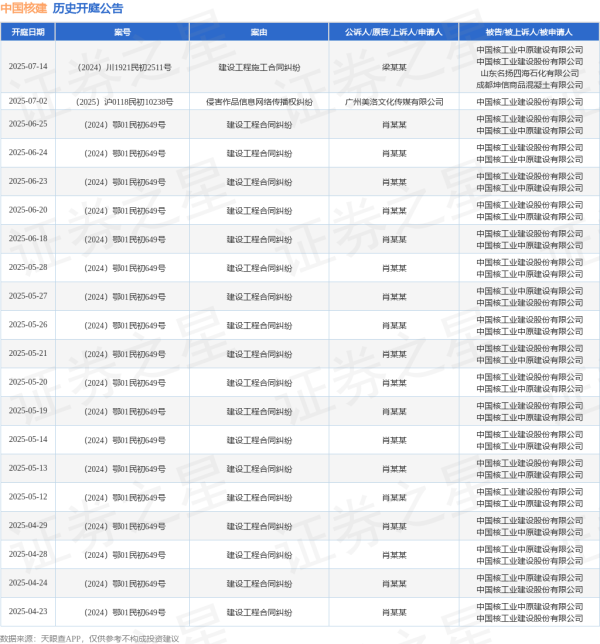Image resolution: width=600 pixels, height=644 pixels.
Task: Select the 公诉人/原告/上诉人/申请人 column header
Action: [394, 32]
